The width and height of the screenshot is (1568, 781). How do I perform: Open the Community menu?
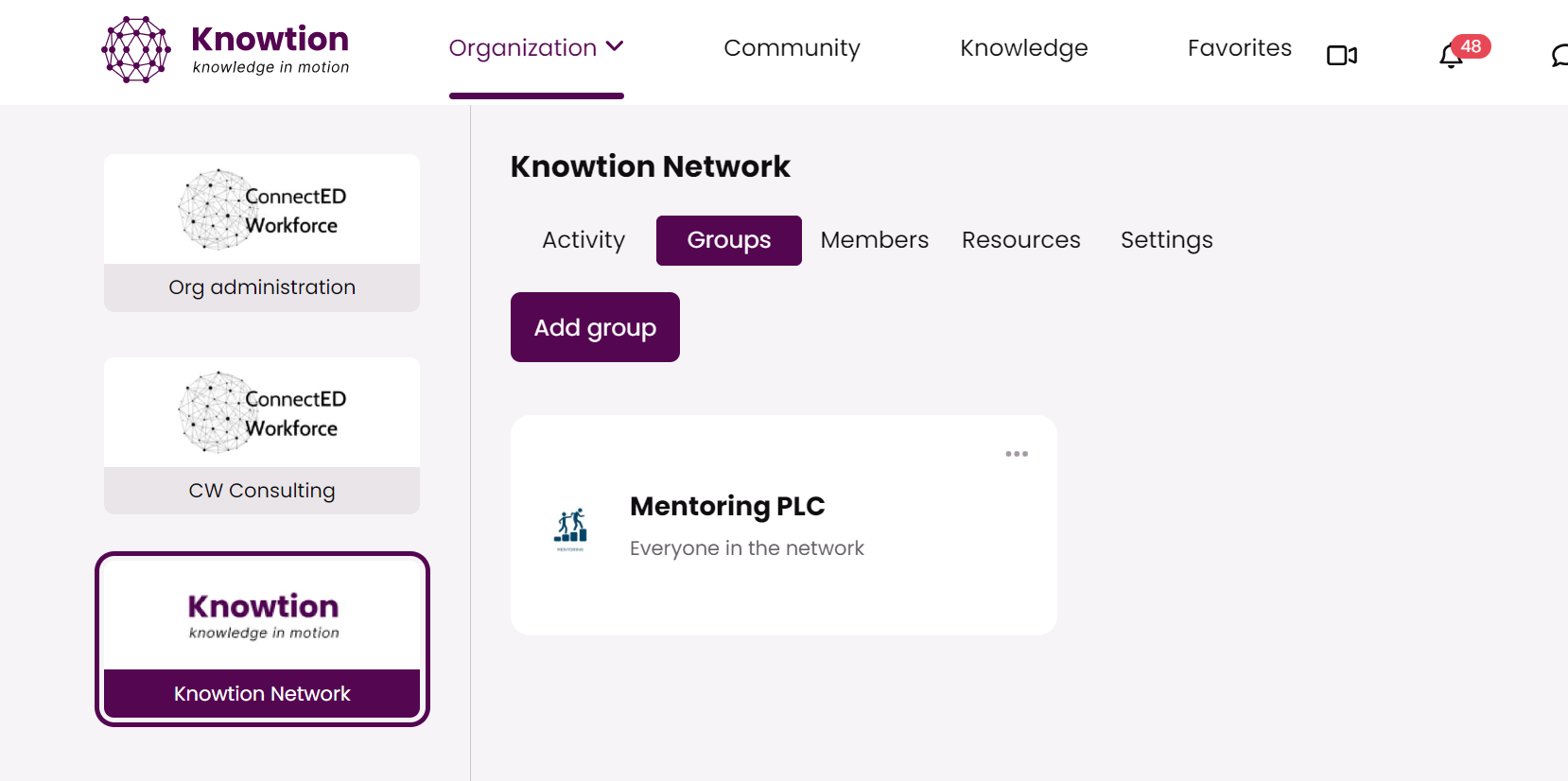pyautogui.click(x=792, y=47)
